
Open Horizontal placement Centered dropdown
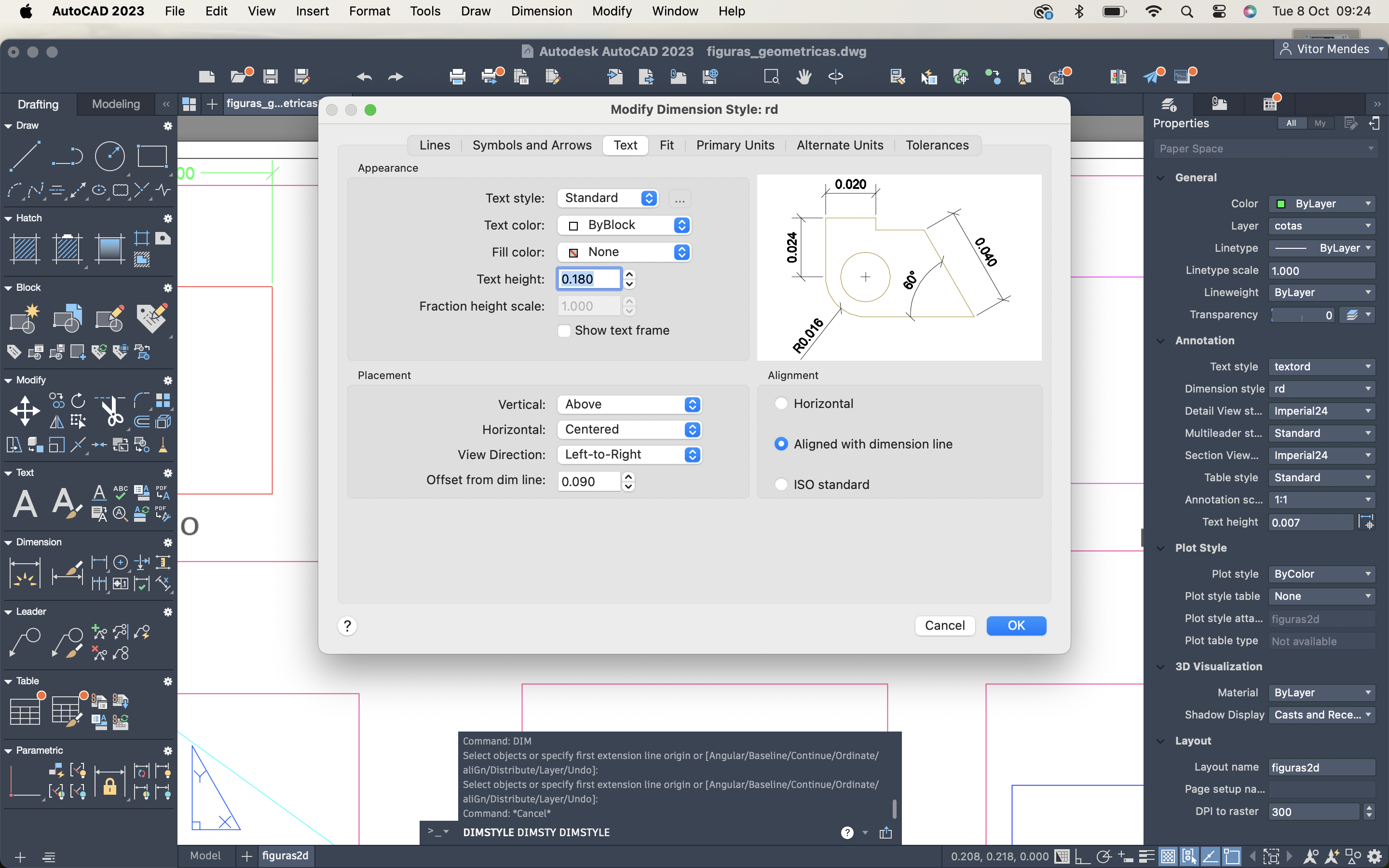pyautogui.click(x=629, y=429)
